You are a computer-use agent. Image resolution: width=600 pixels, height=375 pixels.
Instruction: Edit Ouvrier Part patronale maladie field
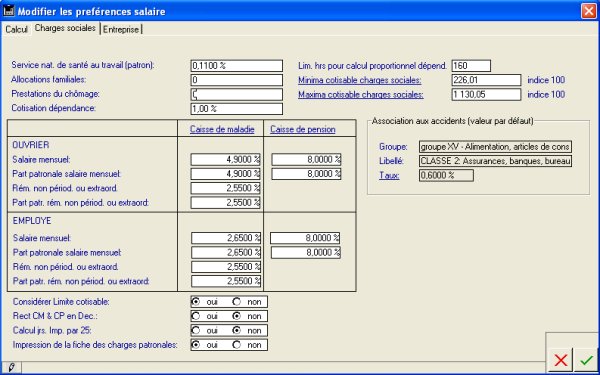(x=225, y=174)
